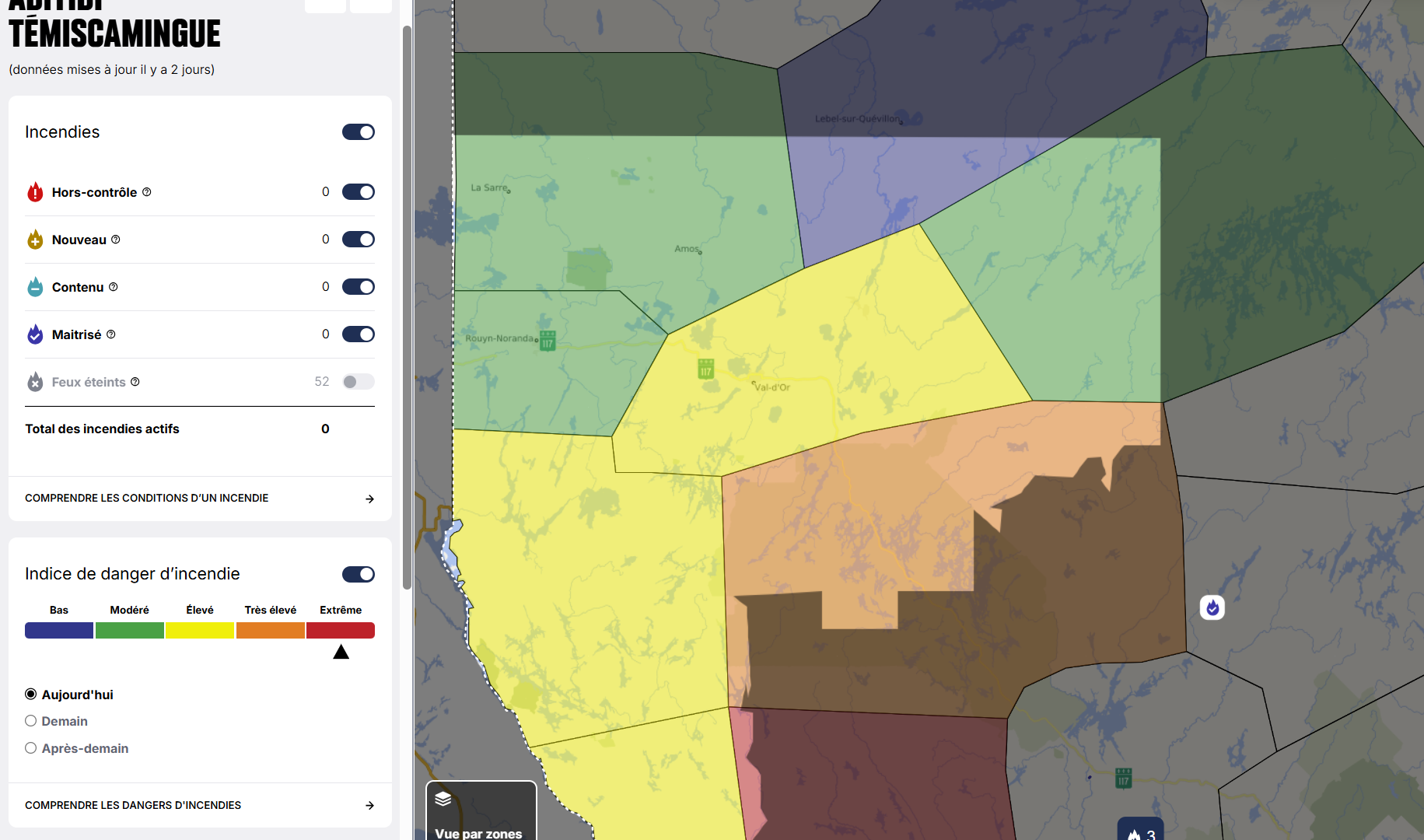The height and width of the screenshot is (840, 1424).
Task: Click the fire cluster marker showing 3
Action: 1141,832
